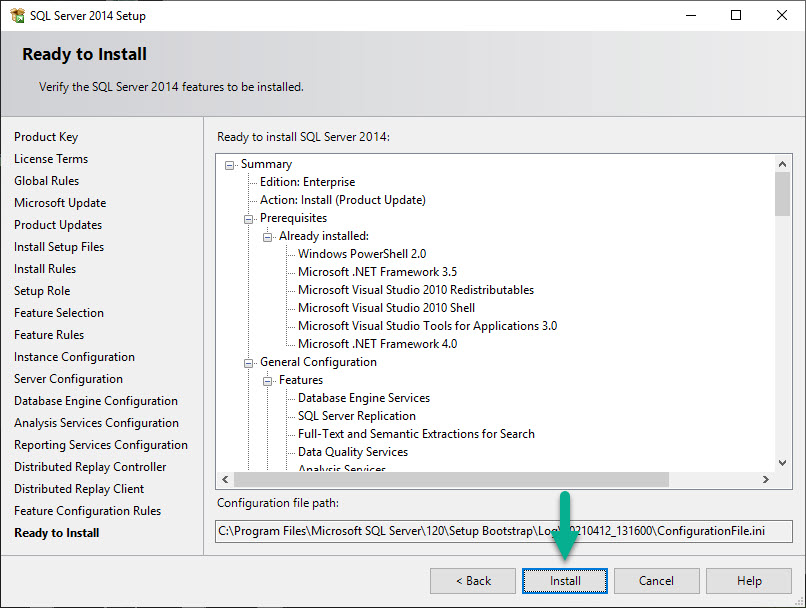The height and width of the screenshot is (608, 806).
Task: Click the SQL Server setup title bar icon
Action: [x=17, y=15]
